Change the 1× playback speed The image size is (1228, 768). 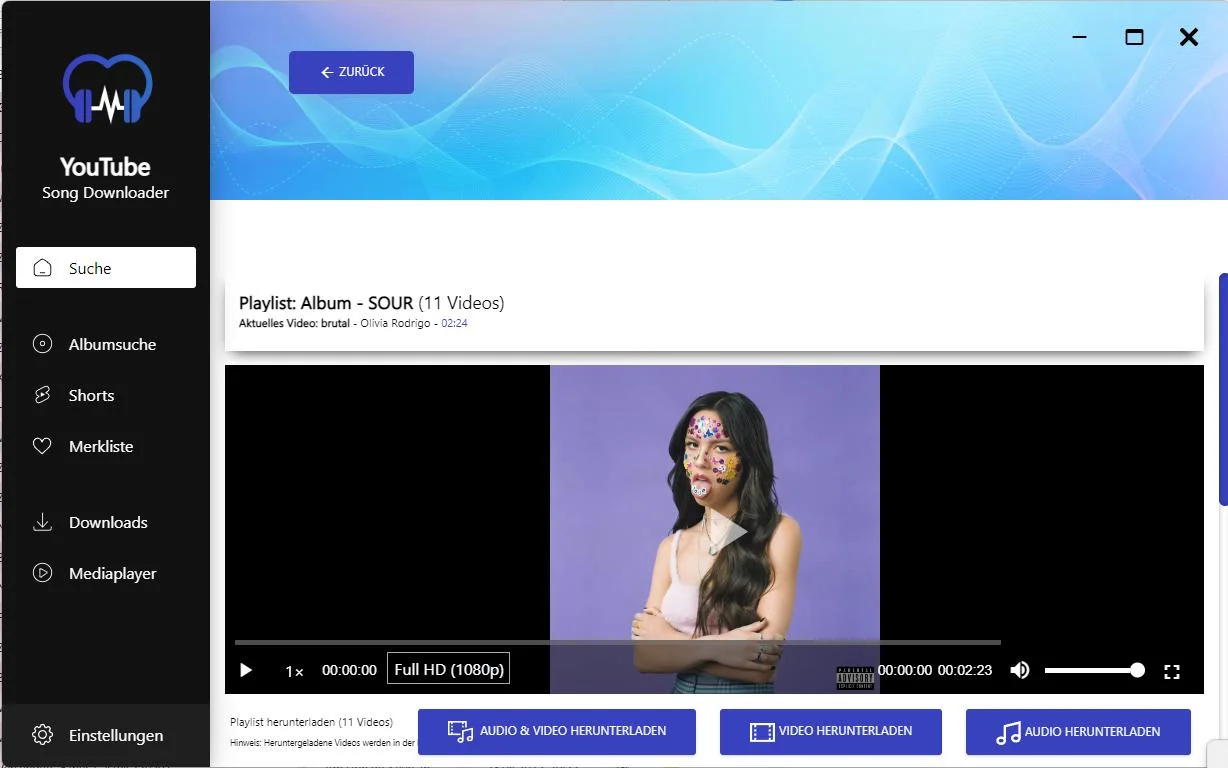pyautogui.click(x=294, y=671)
